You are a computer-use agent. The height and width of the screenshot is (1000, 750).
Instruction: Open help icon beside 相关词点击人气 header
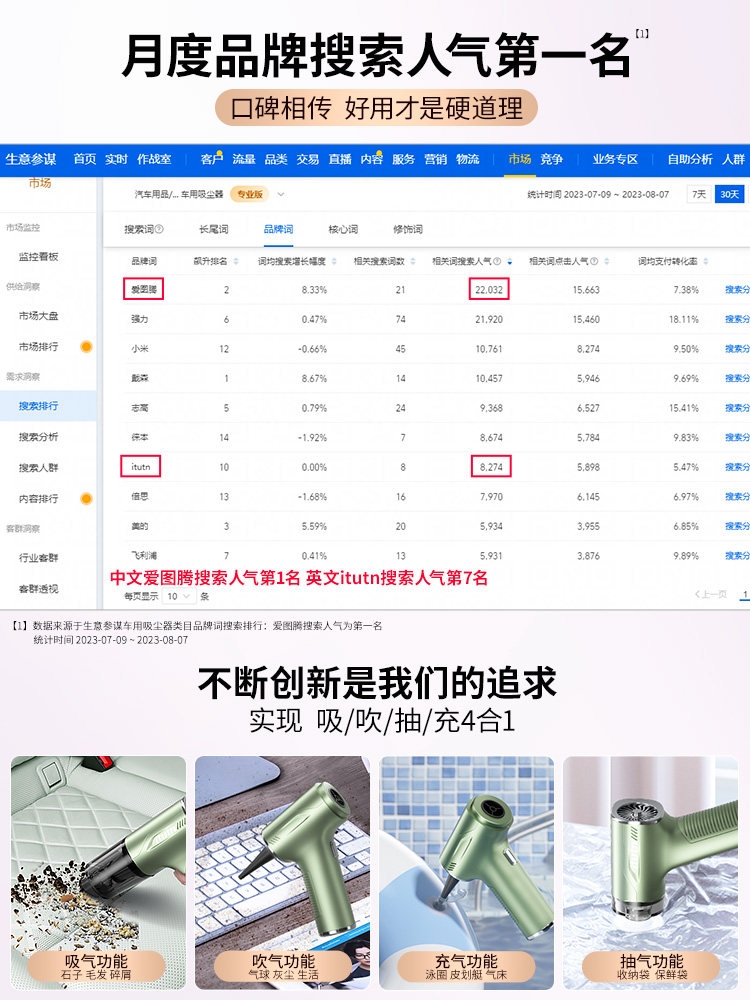(594, 261)
